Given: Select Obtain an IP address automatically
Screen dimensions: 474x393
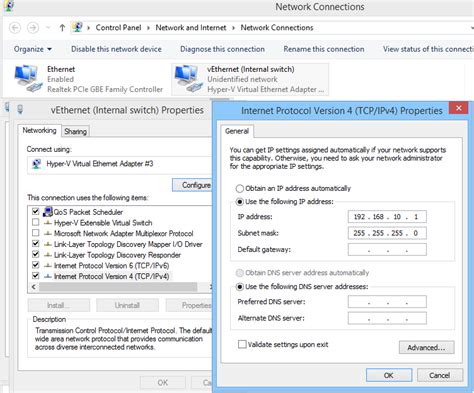Looking at the screenshot, I should point(240,189).
